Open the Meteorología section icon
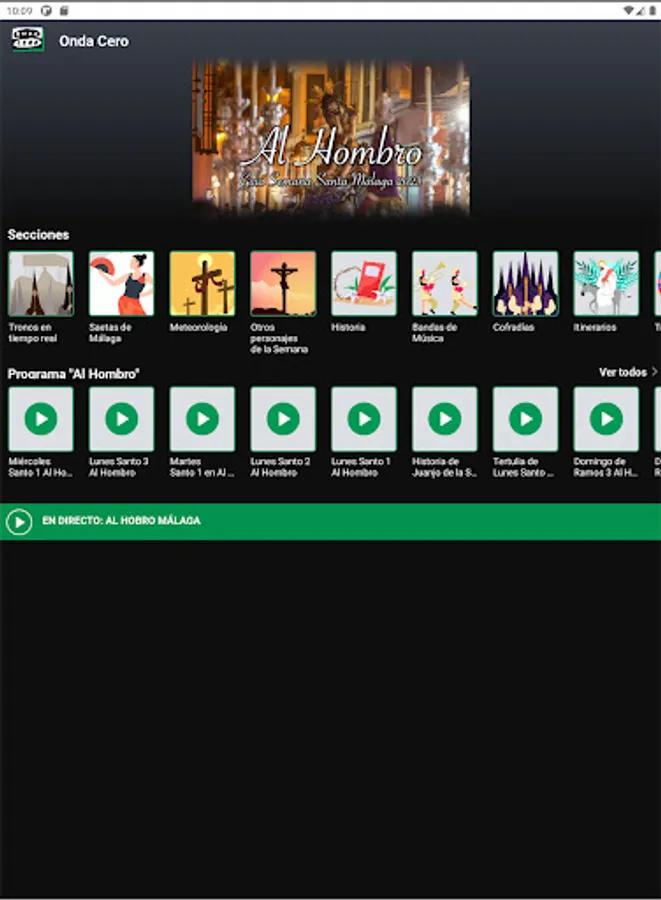The image size is (661, 900). tap(203, 284)
